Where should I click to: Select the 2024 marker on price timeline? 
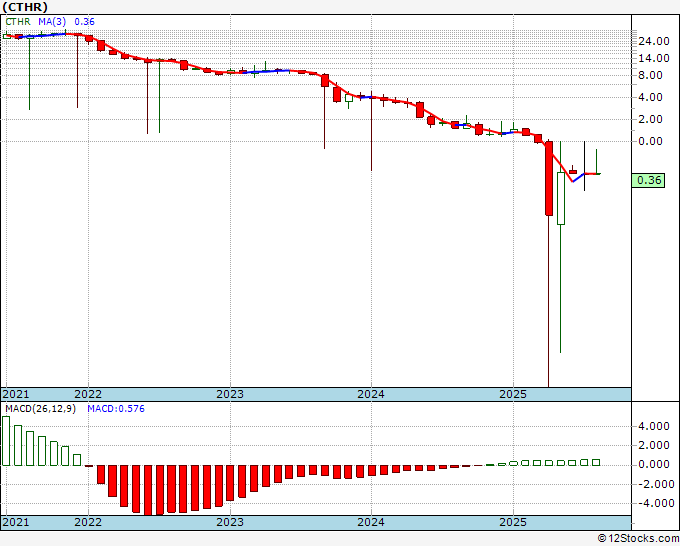(x=371, y=394)
